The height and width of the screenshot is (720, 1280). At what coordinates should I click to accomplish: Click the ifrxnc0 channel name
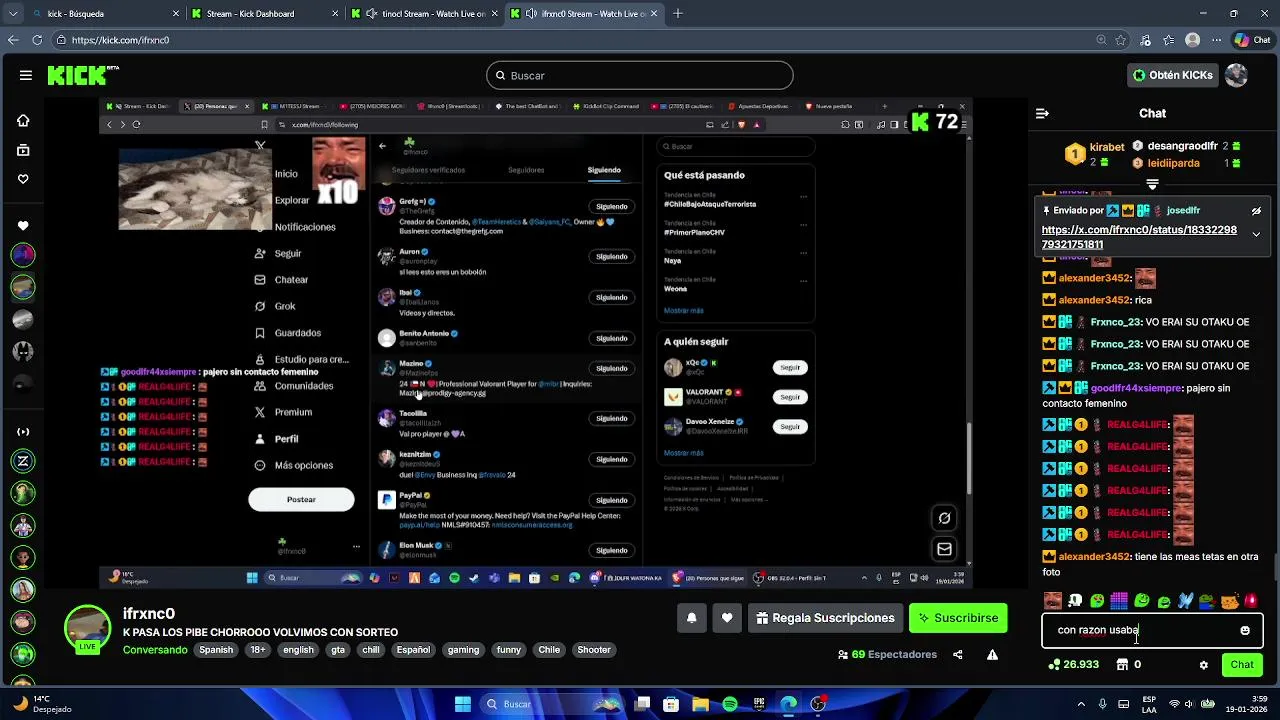149,614
